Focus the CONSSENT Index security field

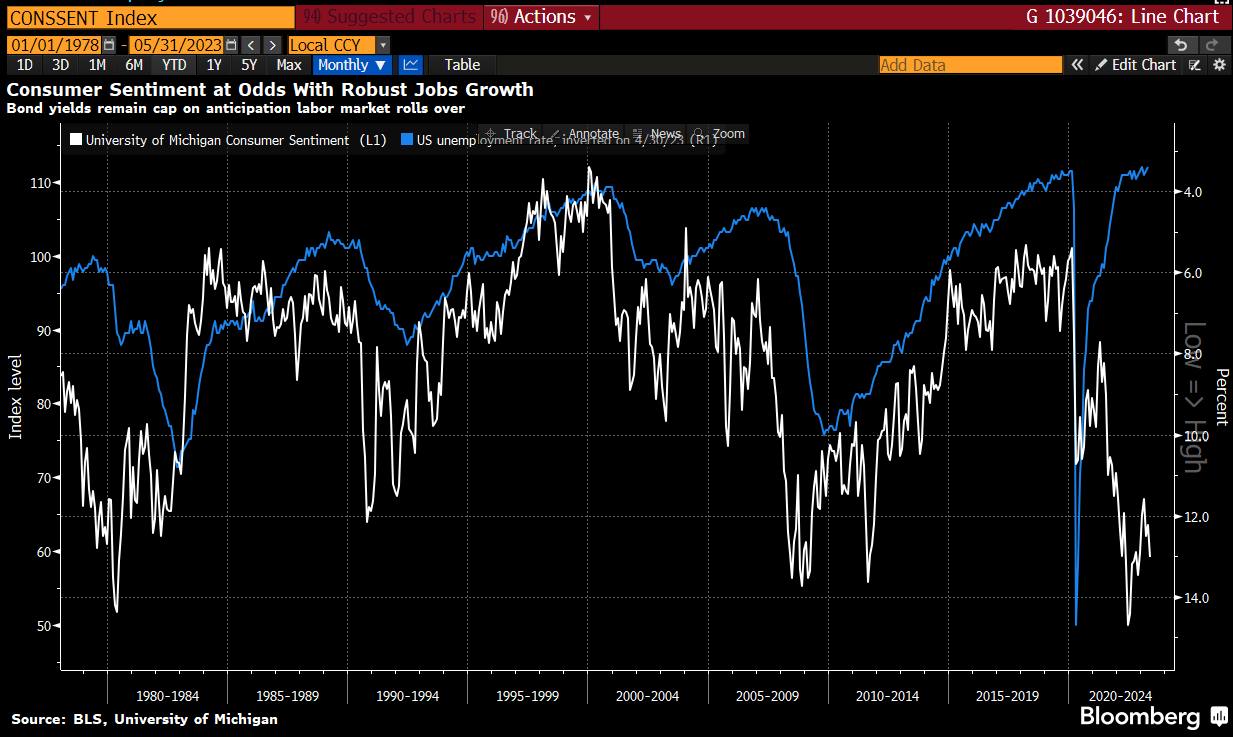click(x=150, y=17)
